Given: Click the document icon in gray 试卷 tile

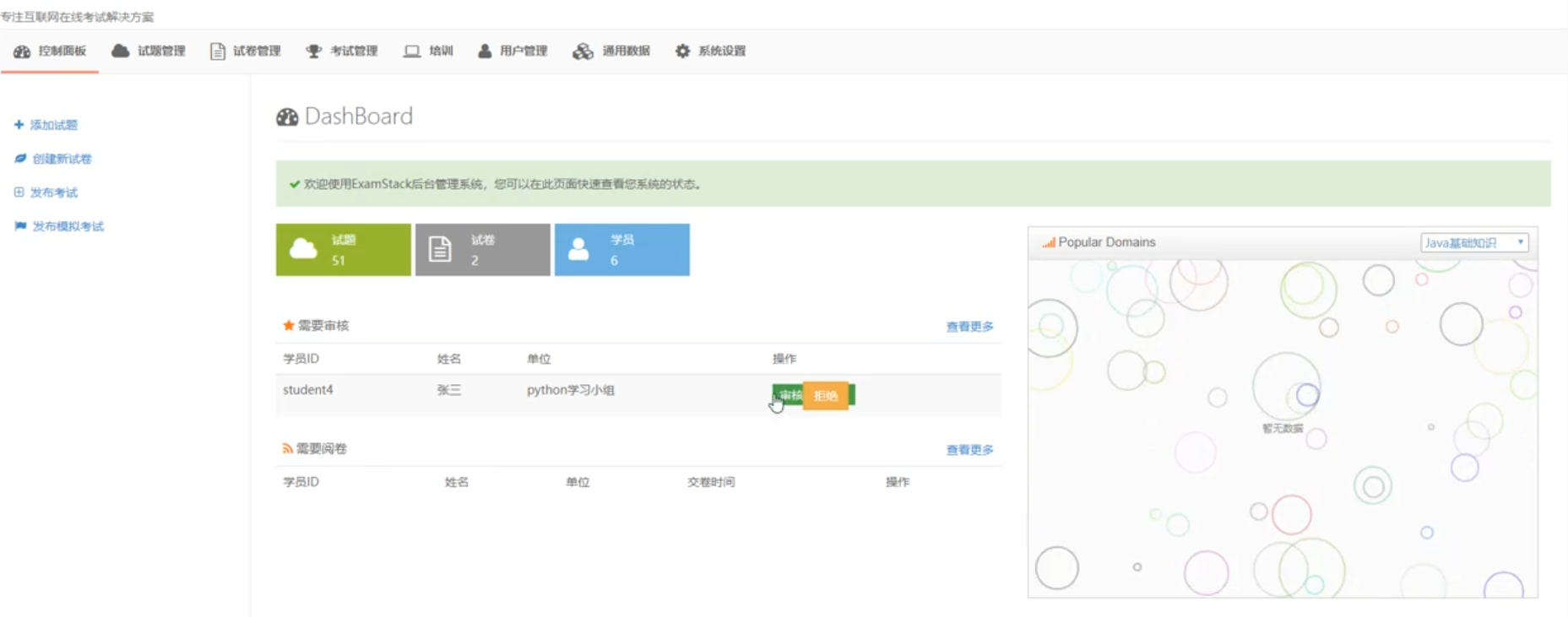Looking at the screenshot, I should 440,249.
